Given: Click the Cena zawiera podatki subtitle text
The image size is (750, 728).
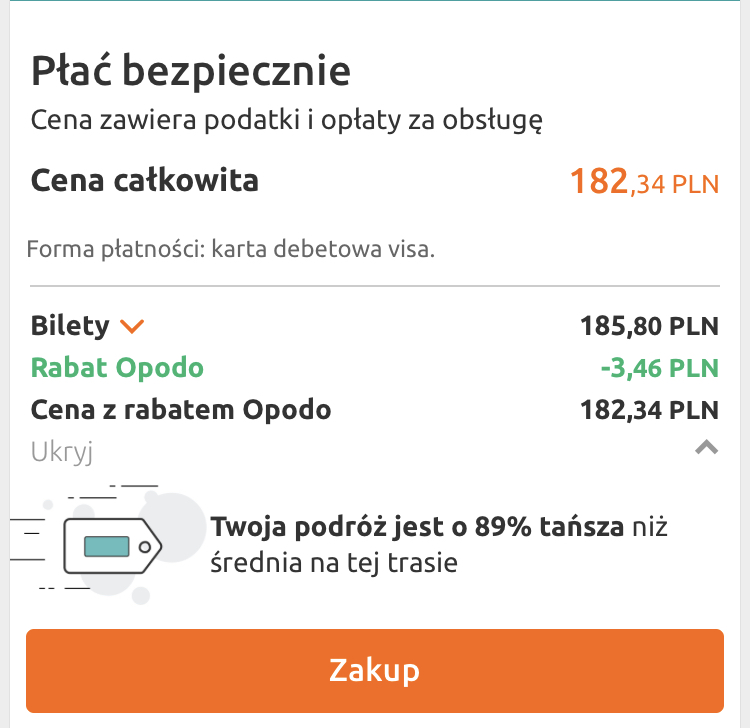Looking at the screenshot, I should [287, 120].
